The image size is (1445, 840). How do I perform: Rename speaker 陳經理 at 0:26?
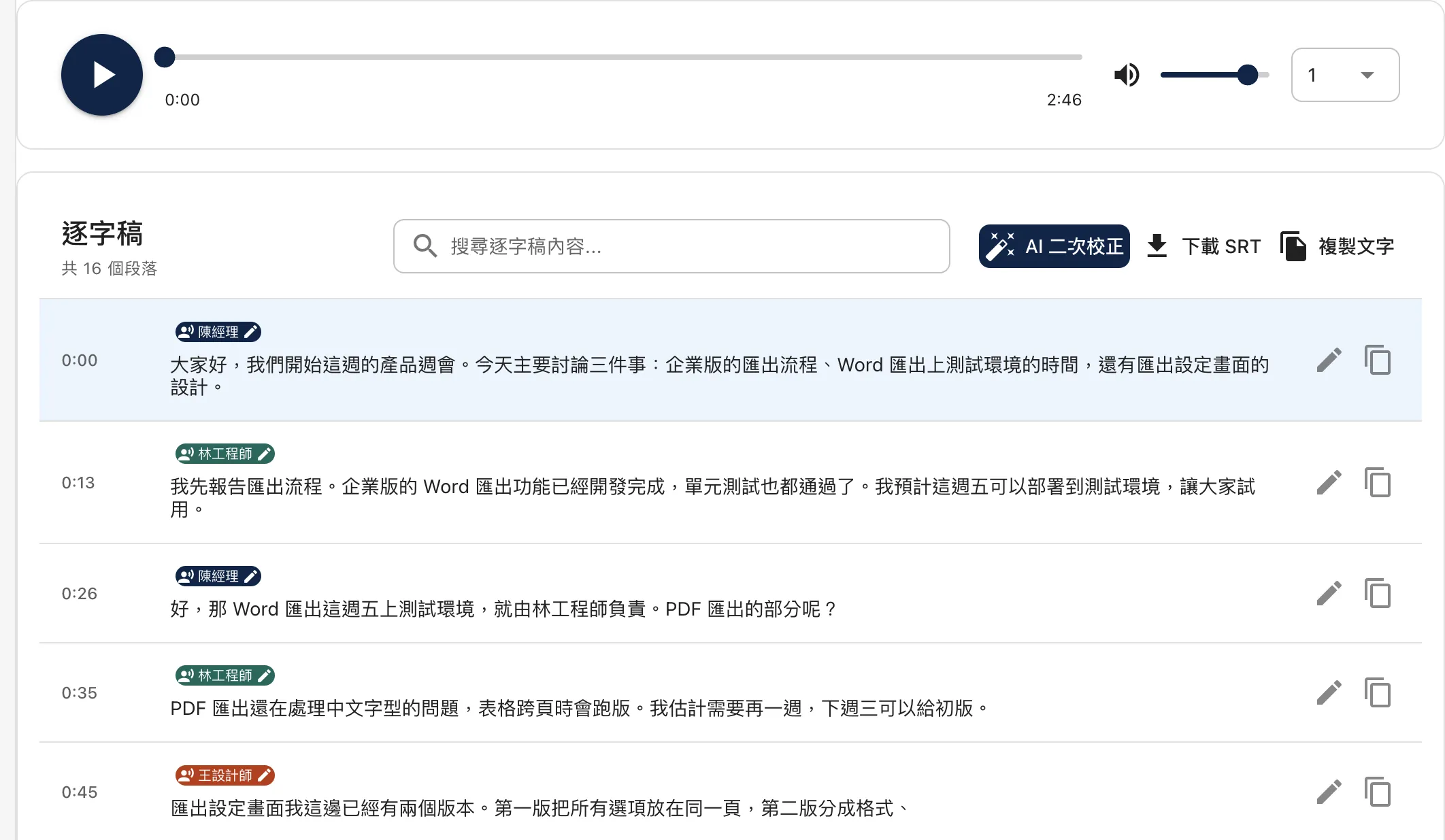point(218,576)
